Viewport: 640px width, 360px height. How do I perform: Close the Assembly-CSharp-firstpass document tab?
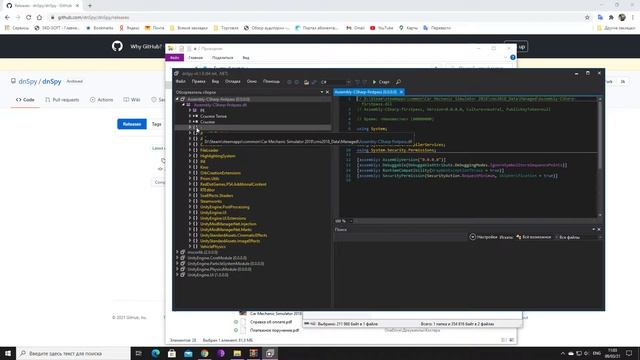tap(401, 92)
